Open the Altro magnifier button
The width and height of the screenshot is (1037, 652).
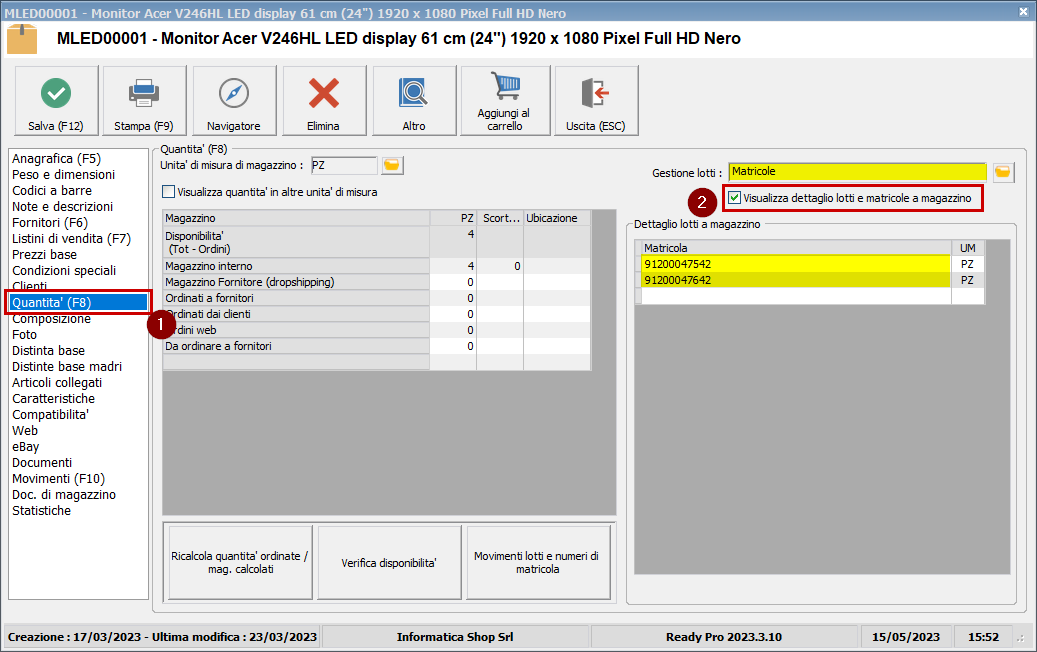tap(414, 101)
